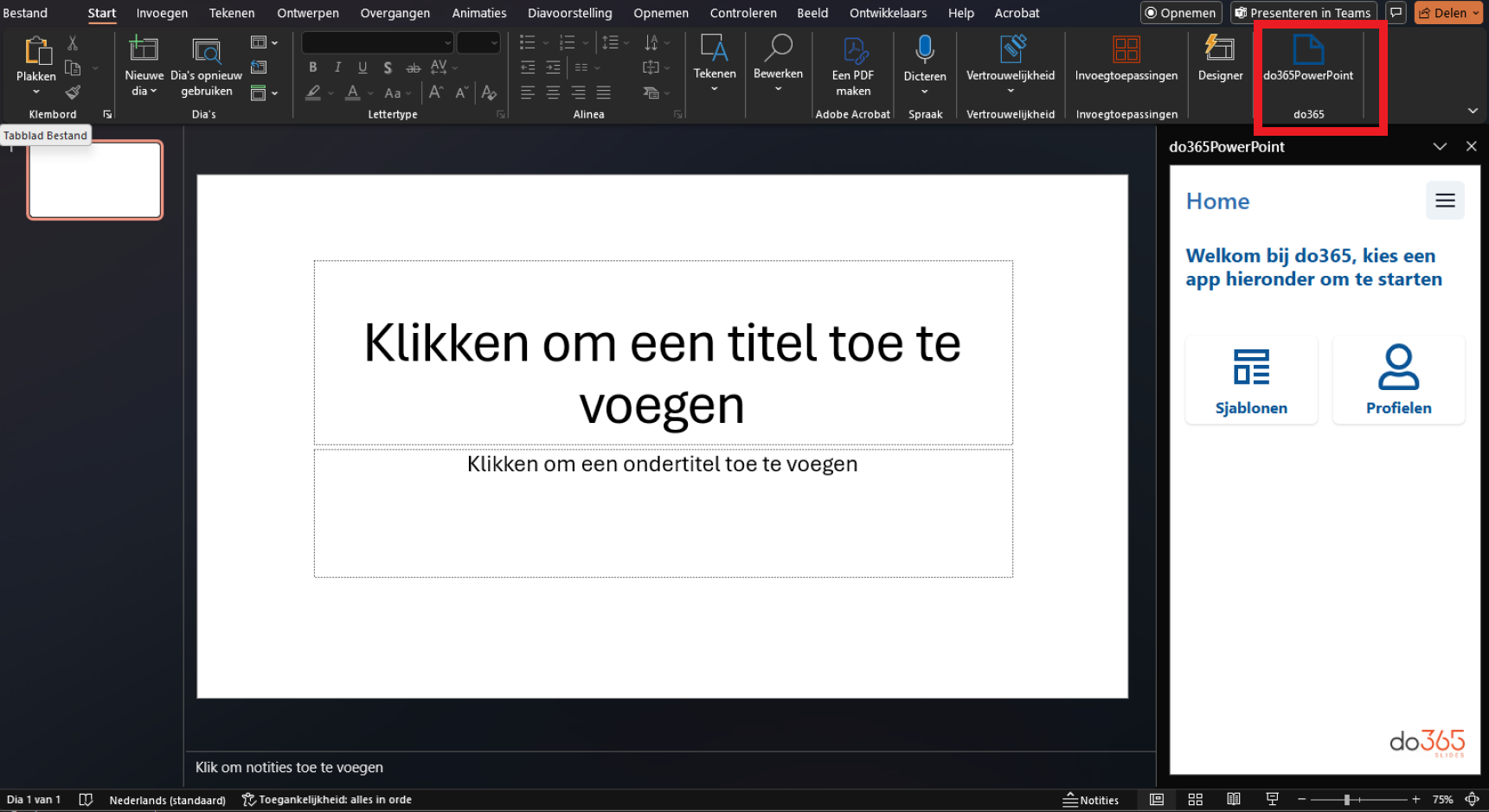Open the font name combo box
Screen dimensions: 1489x812
point(377,42)
